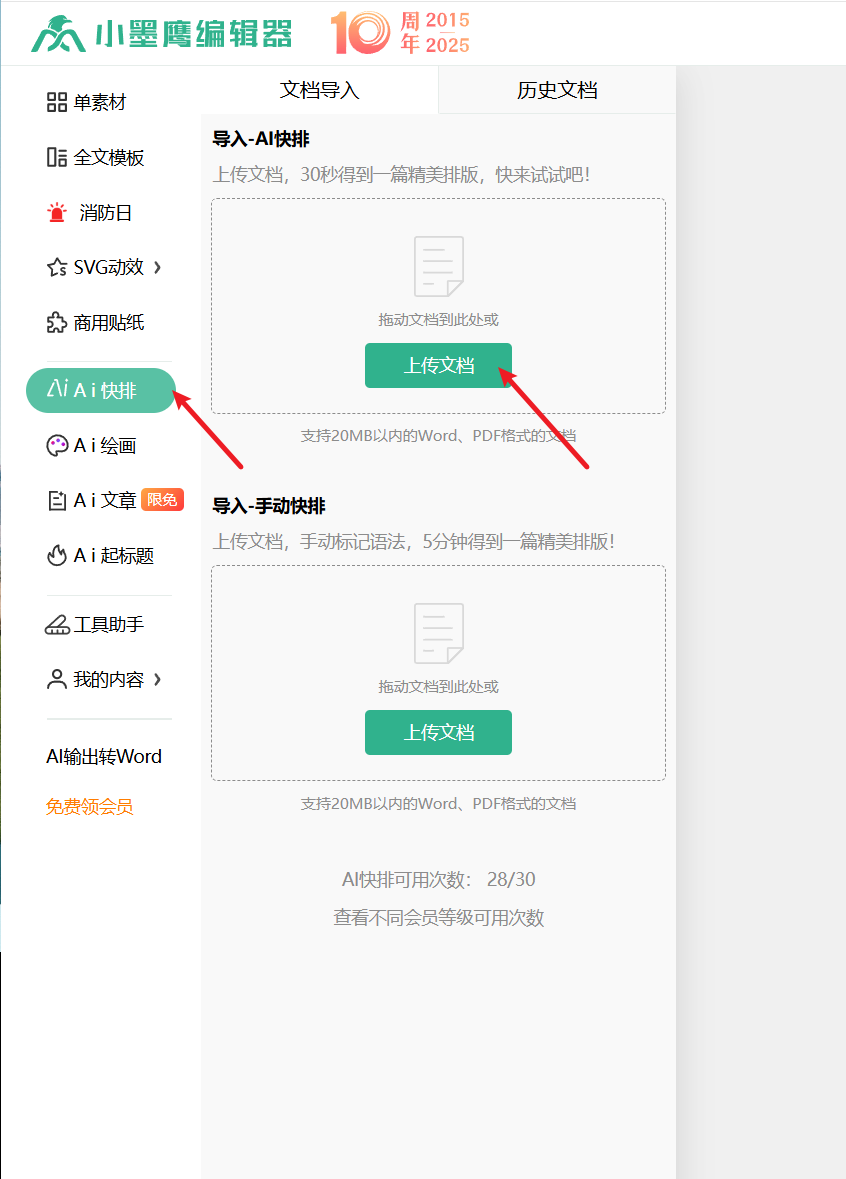Click the flame icon for Ai起标题
Screen dimensions: 846x1179
point(57,556)
